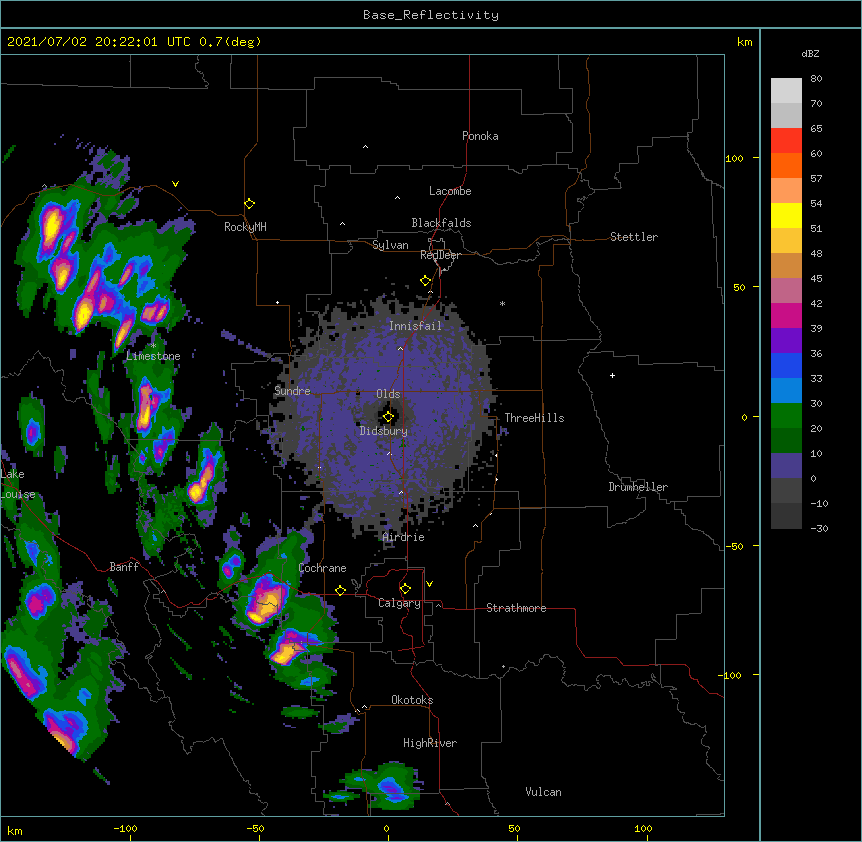
Task: Click the RedDeer city label
Action: point(440,255)
